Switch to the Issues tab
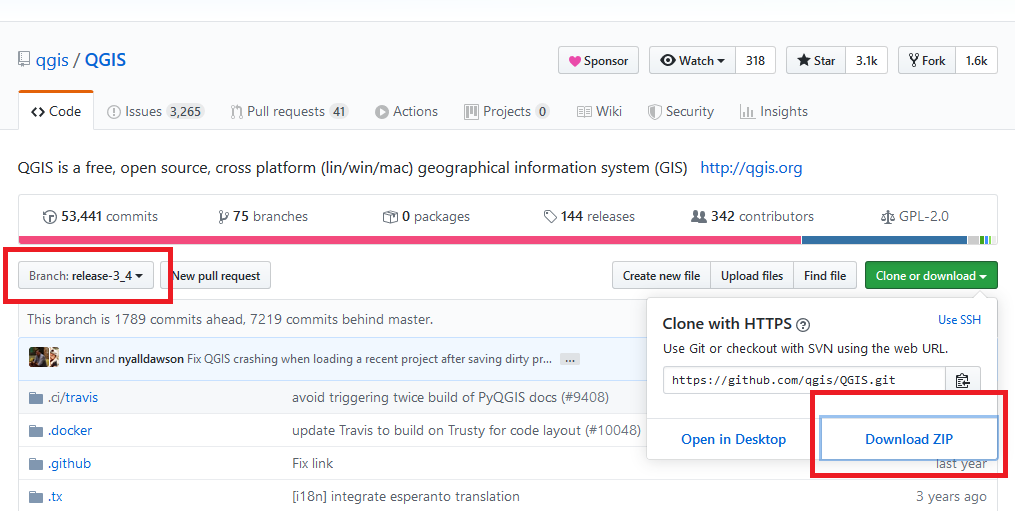The height and width of the screenshot is (511, 1015). [x=155, y=112]
